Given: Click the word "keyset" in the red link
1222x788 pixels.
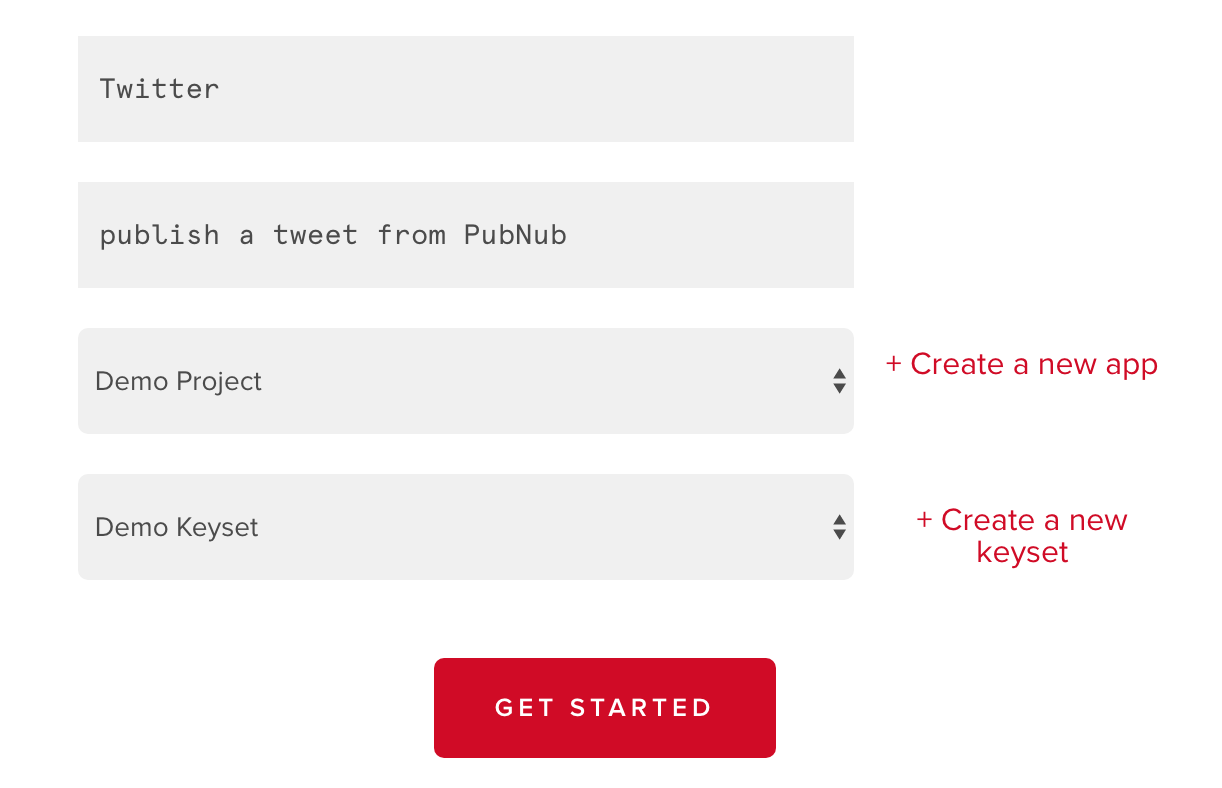Looking at the screenshot, I should tap(1022, 552).
